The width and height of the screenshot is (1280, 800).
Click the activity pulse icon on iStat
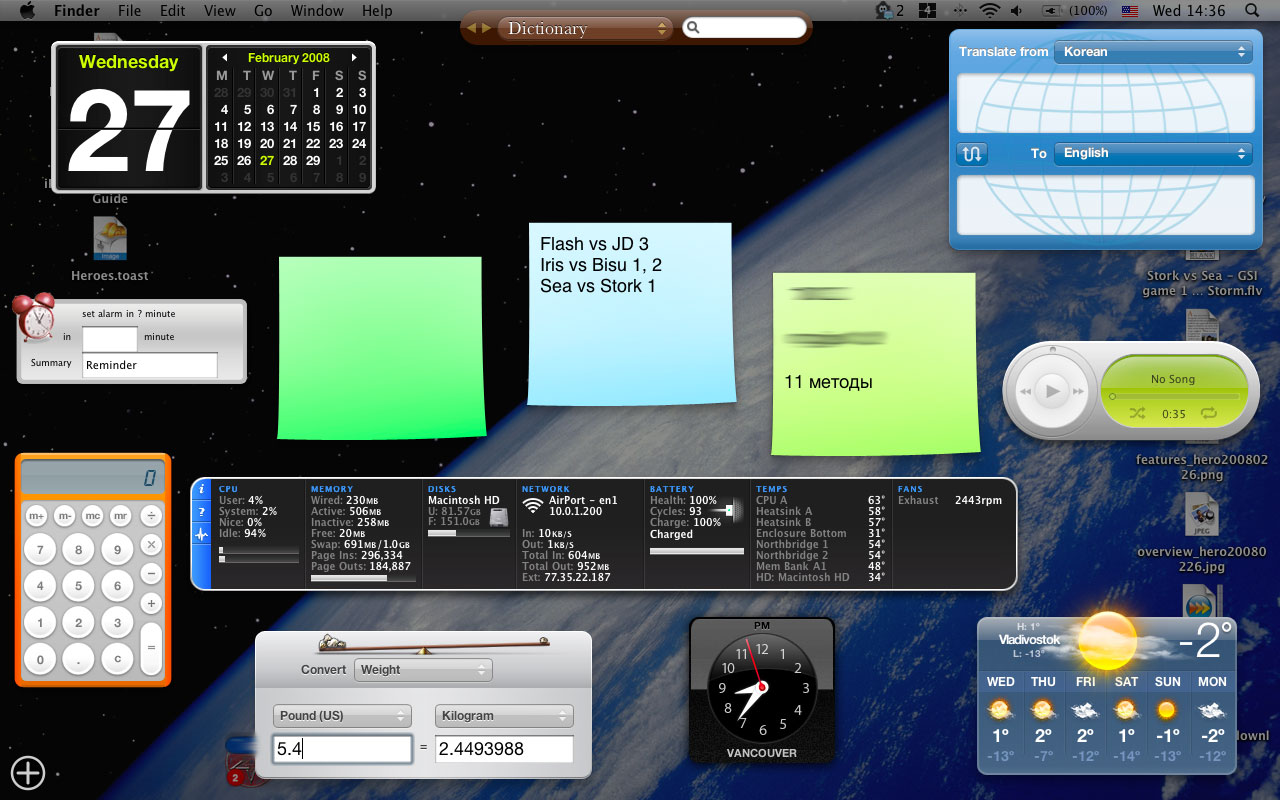tap(202, 535)
